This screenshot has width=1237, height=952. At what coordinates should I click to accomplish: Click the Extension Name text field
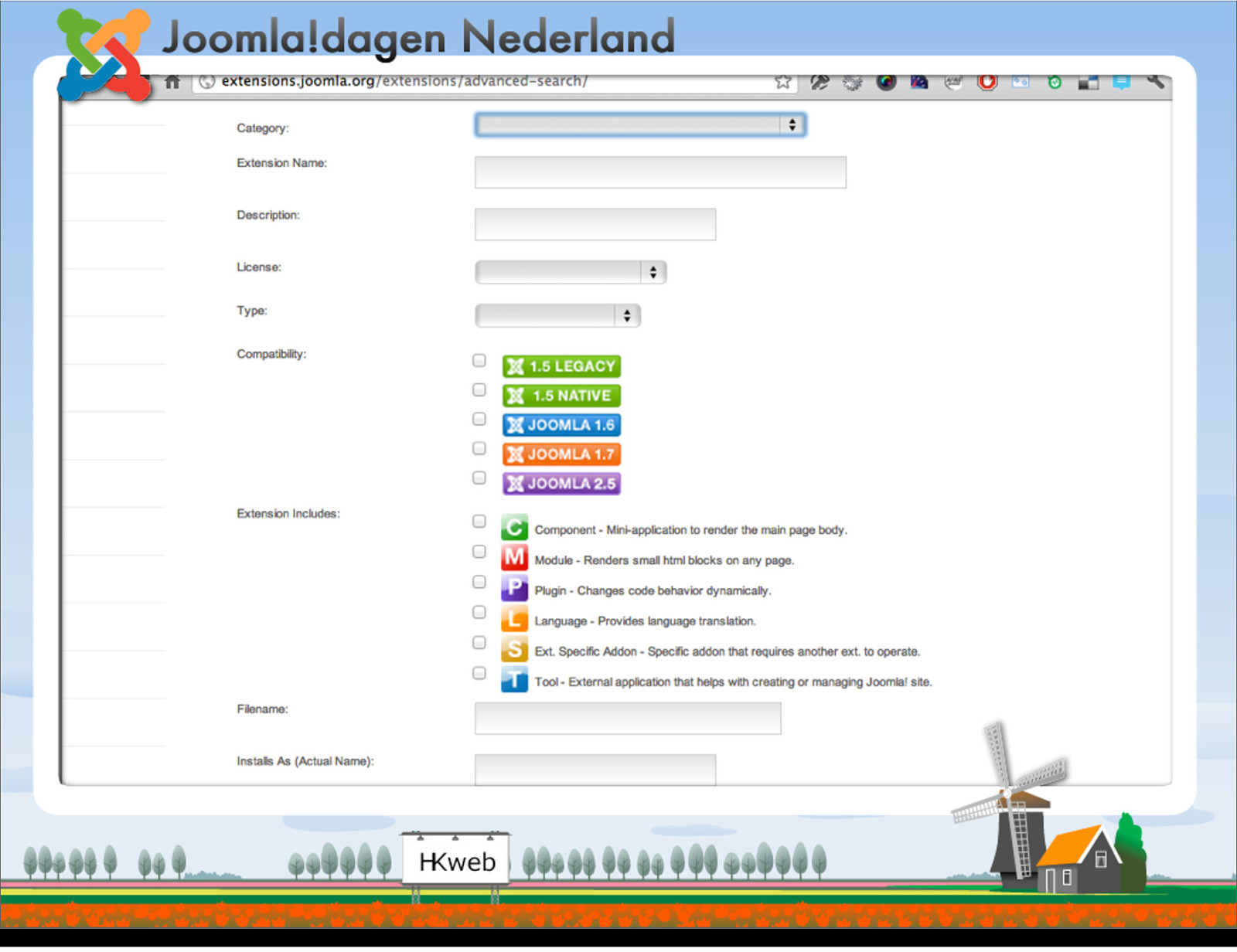[660, 172]
